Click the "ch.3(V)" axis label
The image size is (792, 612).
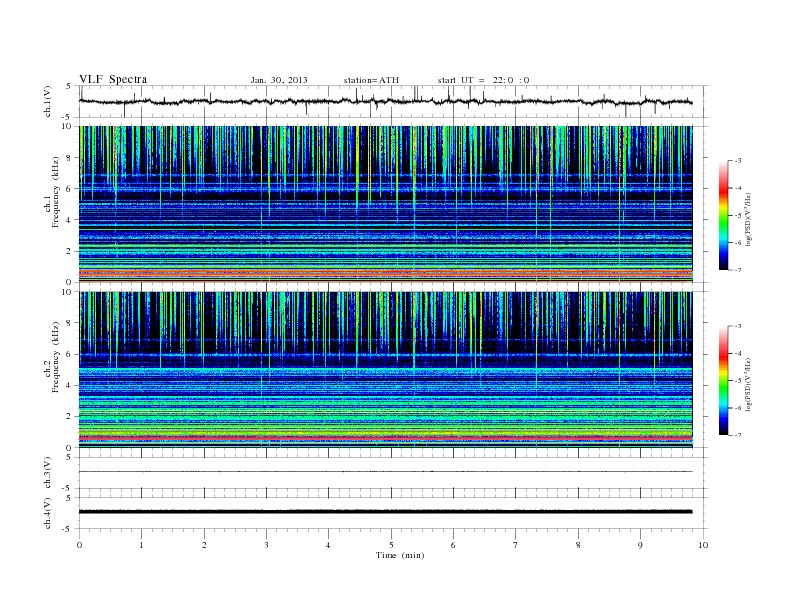pyautogui.click(x=48, y=473)
